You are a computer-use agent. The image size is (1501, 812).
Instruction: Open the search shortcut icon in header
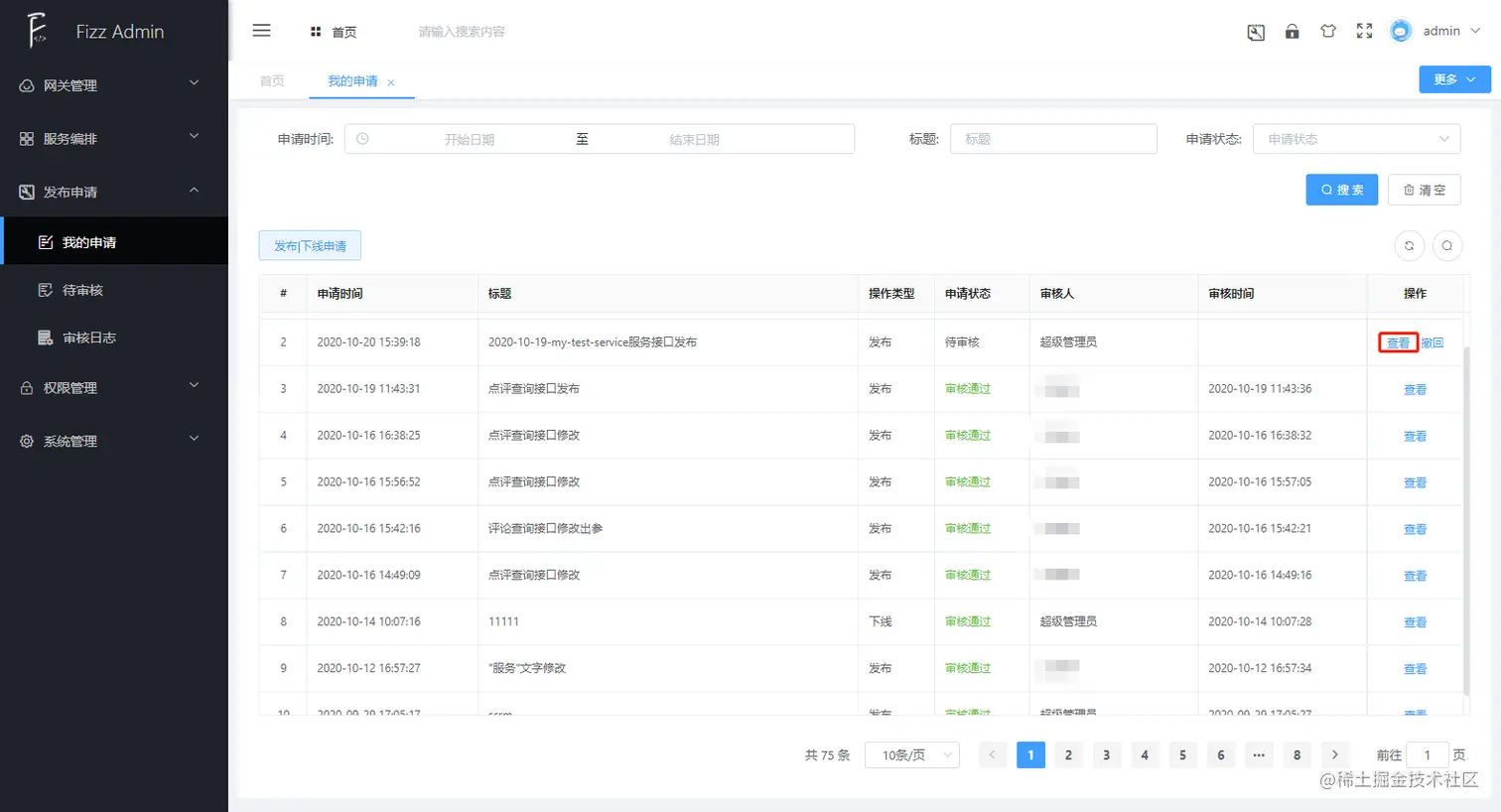(x=1256, y=32)
